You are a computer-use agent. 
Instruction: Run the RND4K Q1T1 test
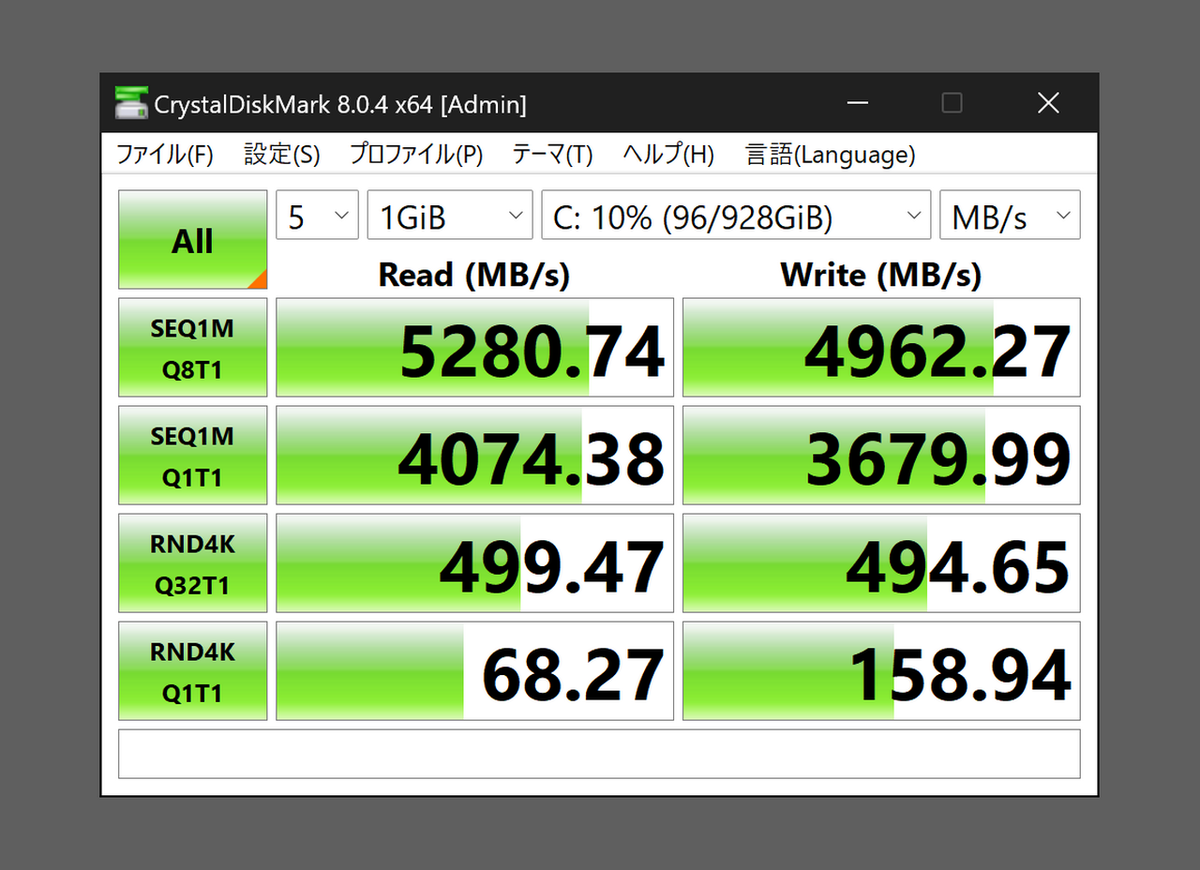(x=193, y=672)
